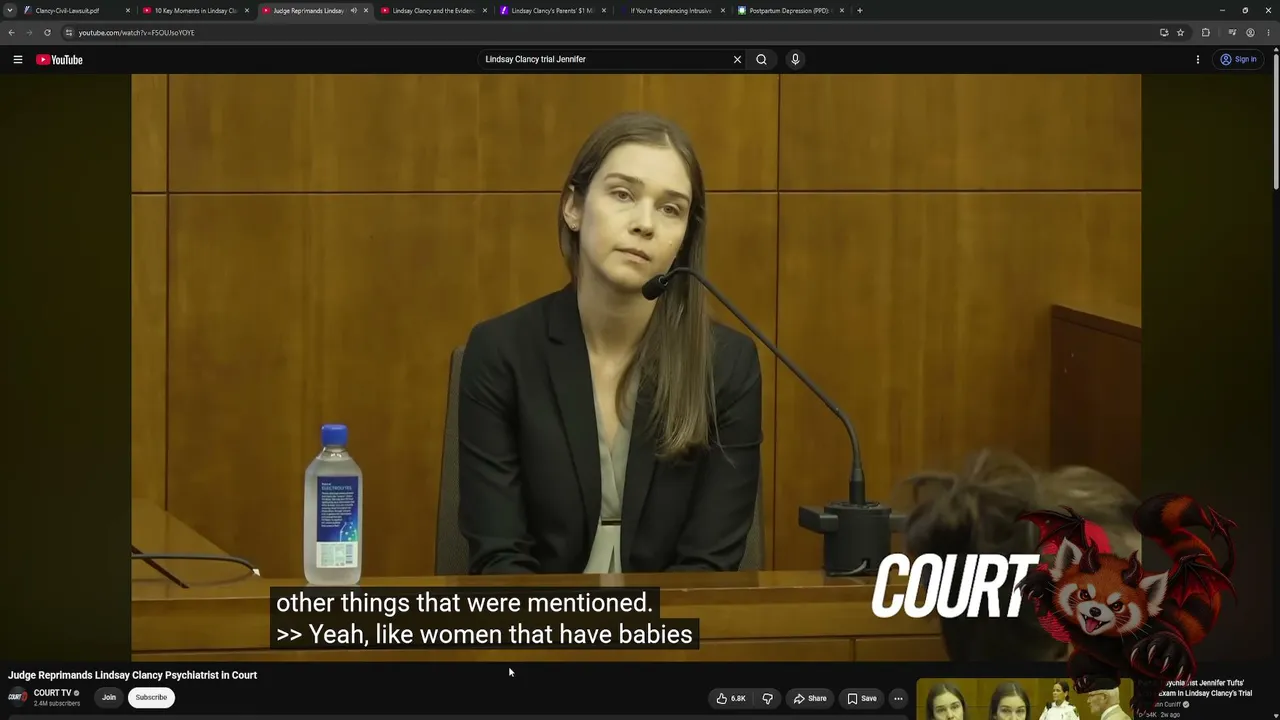Switch to If You're Experiencing Intrusive tab
Image resolution: width=1280 pixels, height=720 pixels.
(671, 10)
